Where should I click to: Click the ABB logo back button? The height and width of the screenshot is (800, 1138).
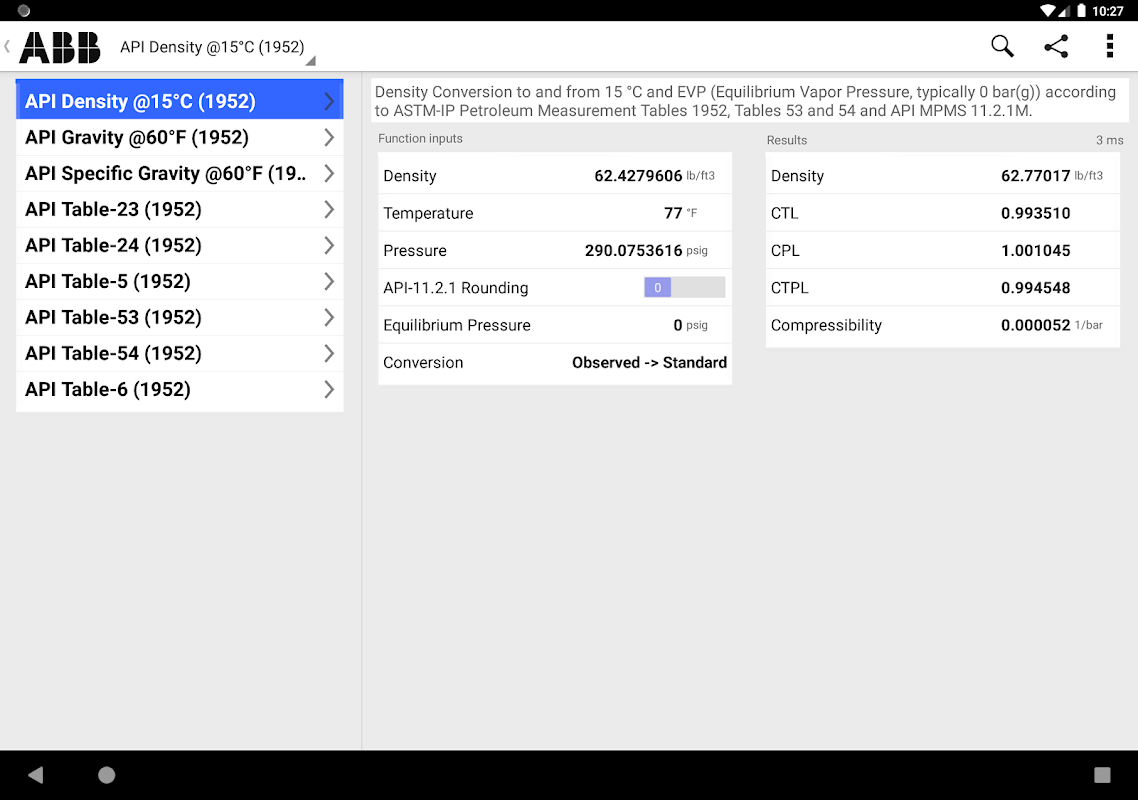click(x=52, y=47)
